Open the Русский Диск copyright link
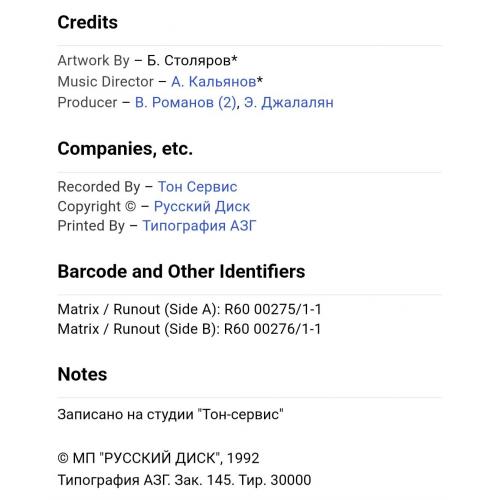 202,207
